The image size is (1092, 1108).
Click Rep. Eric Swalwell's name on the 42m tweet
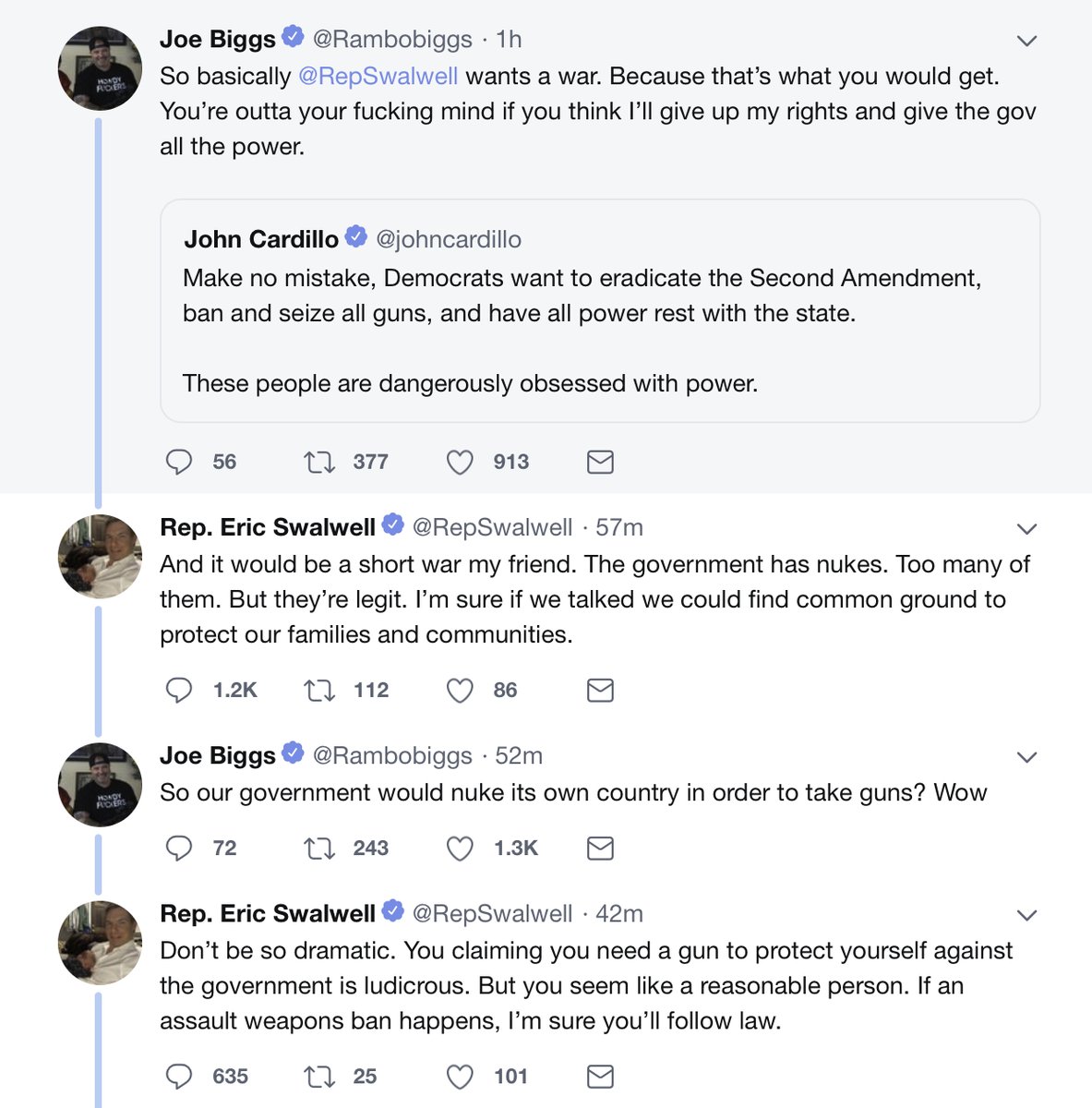(x=268, y=913)
